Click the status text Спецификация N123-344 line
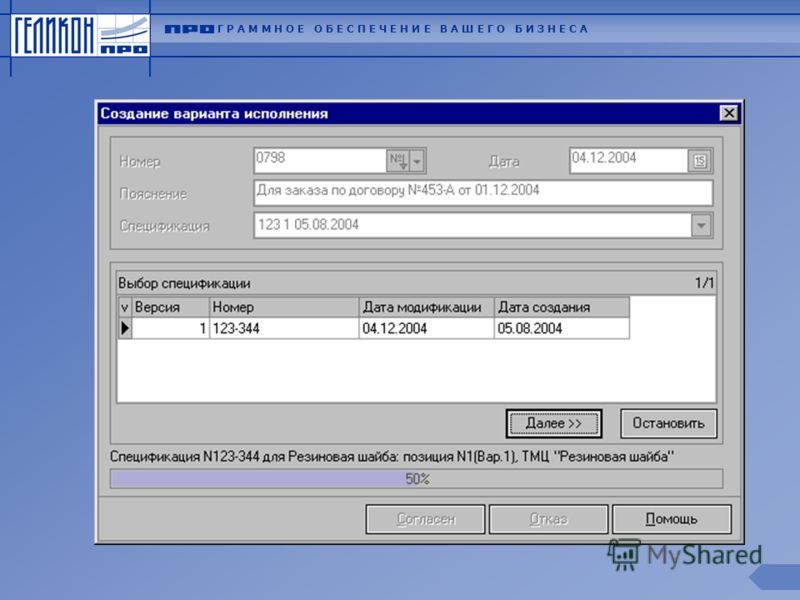The image size is (800, 600). (x=392, y=456)
